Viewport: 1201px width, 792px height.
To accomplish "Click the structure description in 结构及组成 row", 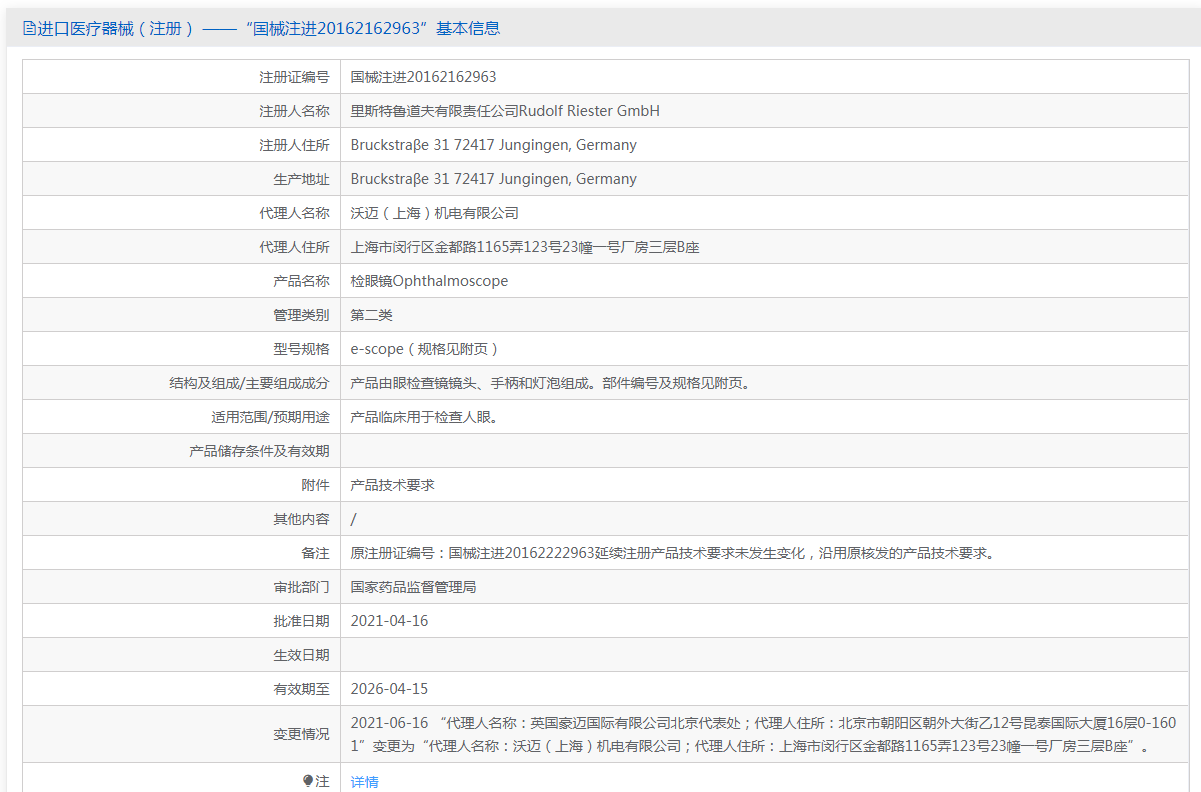I will (x=549, y=383).
